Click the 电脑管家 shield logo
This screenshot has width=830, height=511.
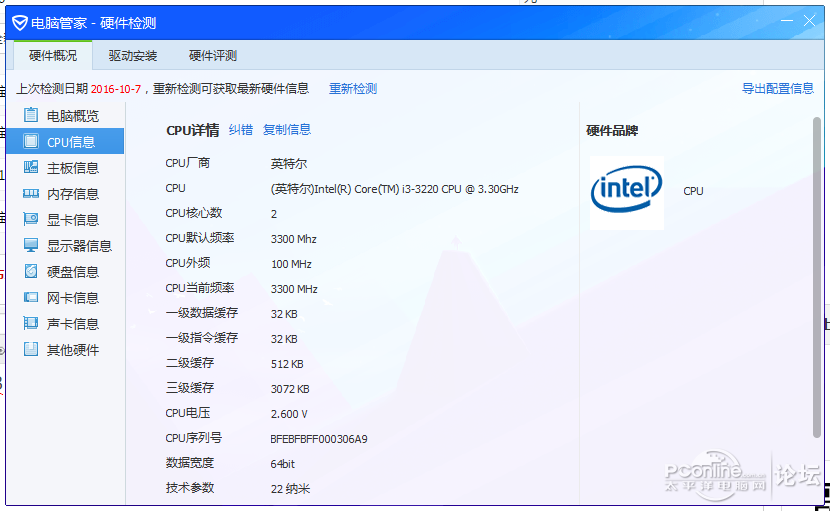click(x=20, y=23)
